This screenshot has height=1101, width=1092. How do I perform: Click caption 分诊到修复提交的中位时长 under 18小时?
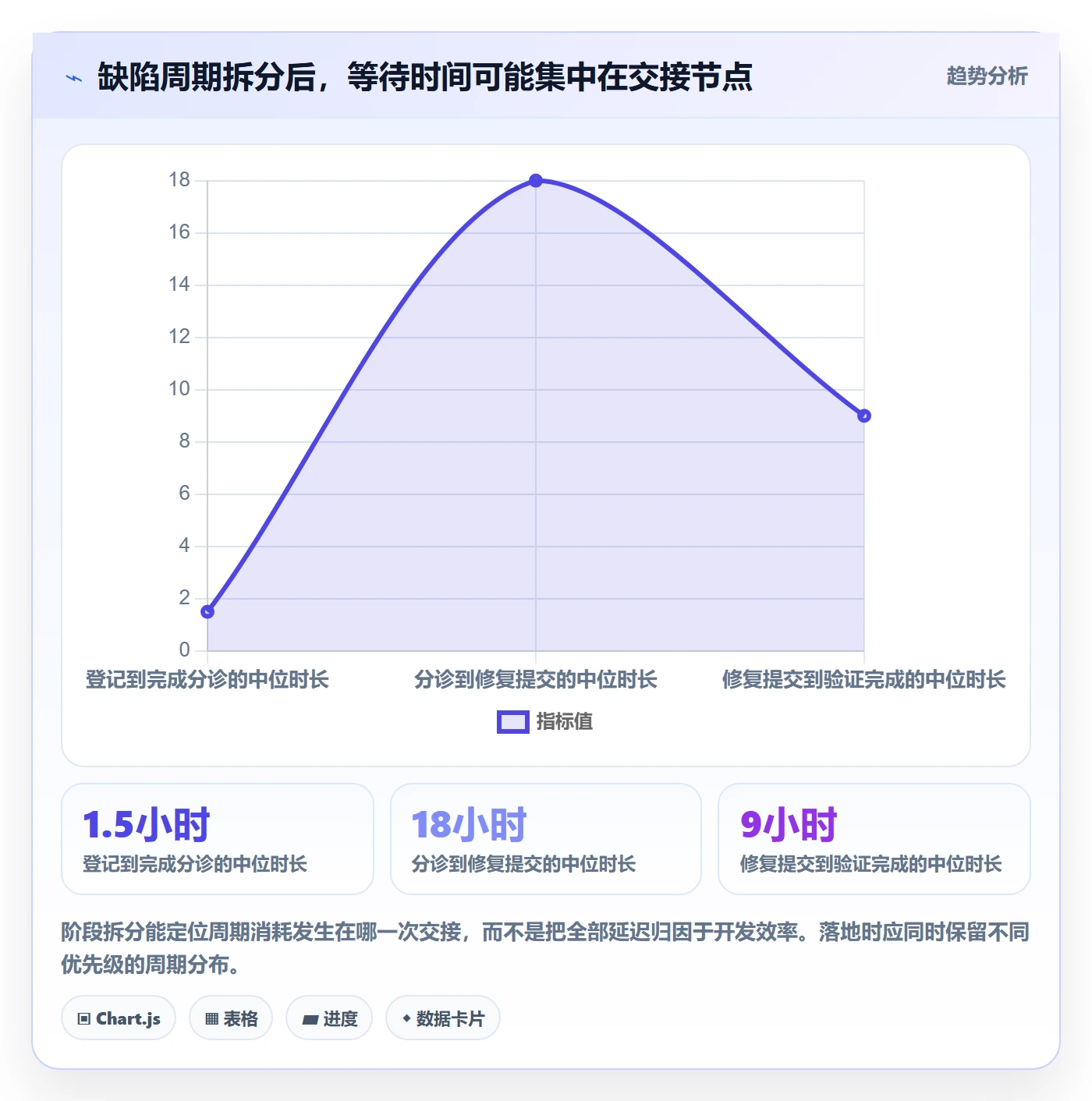(x=524, y=864)
